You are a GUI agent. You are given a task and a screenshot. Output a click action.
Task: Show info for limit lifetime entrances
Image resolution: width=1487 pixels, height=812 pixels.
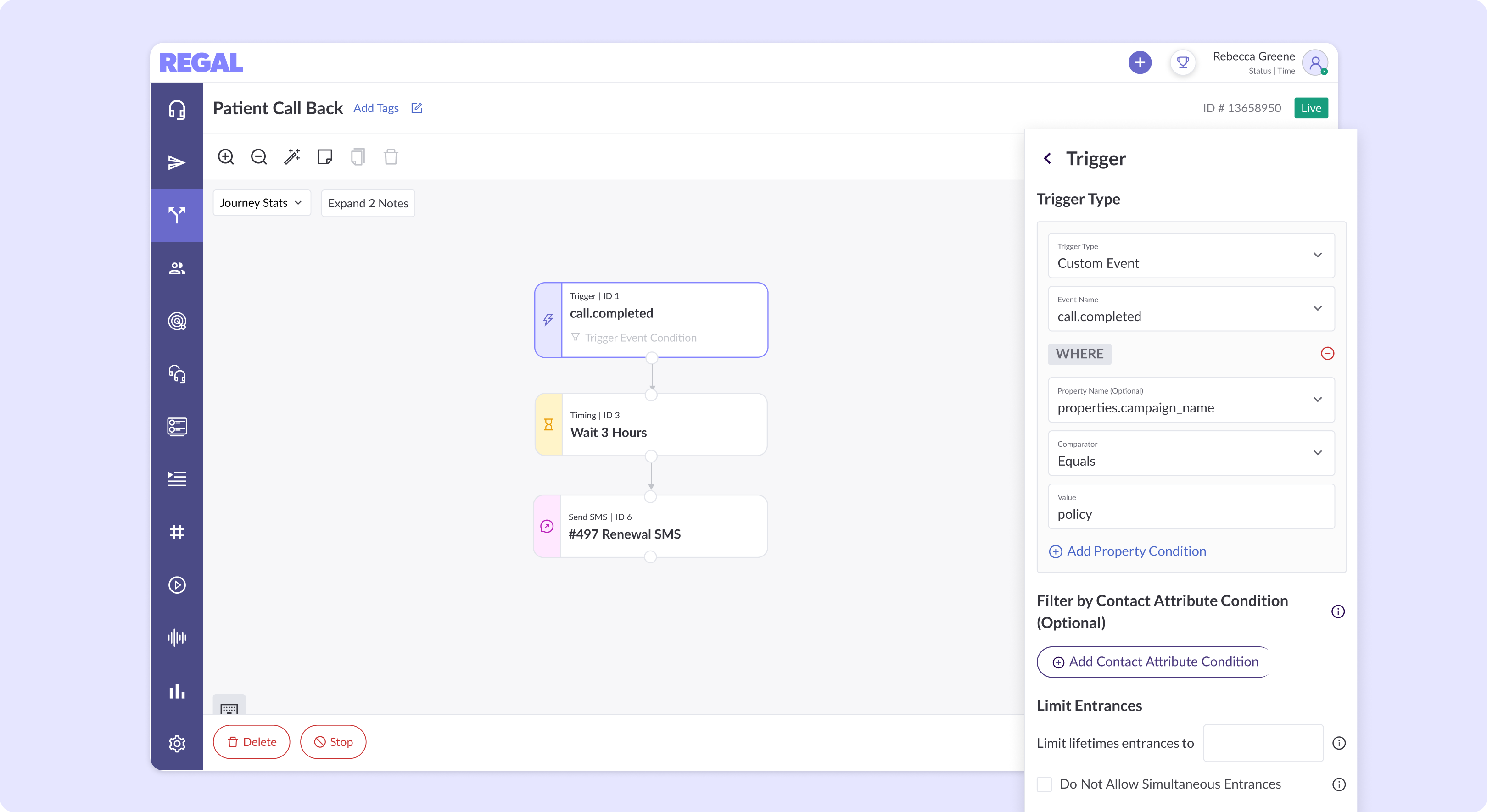(x=1339, y=743)
